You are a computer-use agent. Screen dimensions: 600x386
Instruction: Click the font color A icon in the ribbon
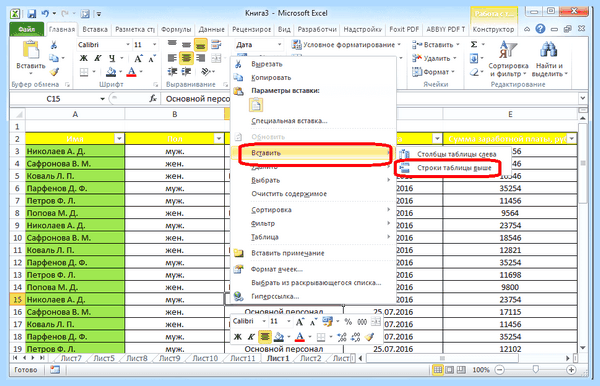(x=131, y=72)
